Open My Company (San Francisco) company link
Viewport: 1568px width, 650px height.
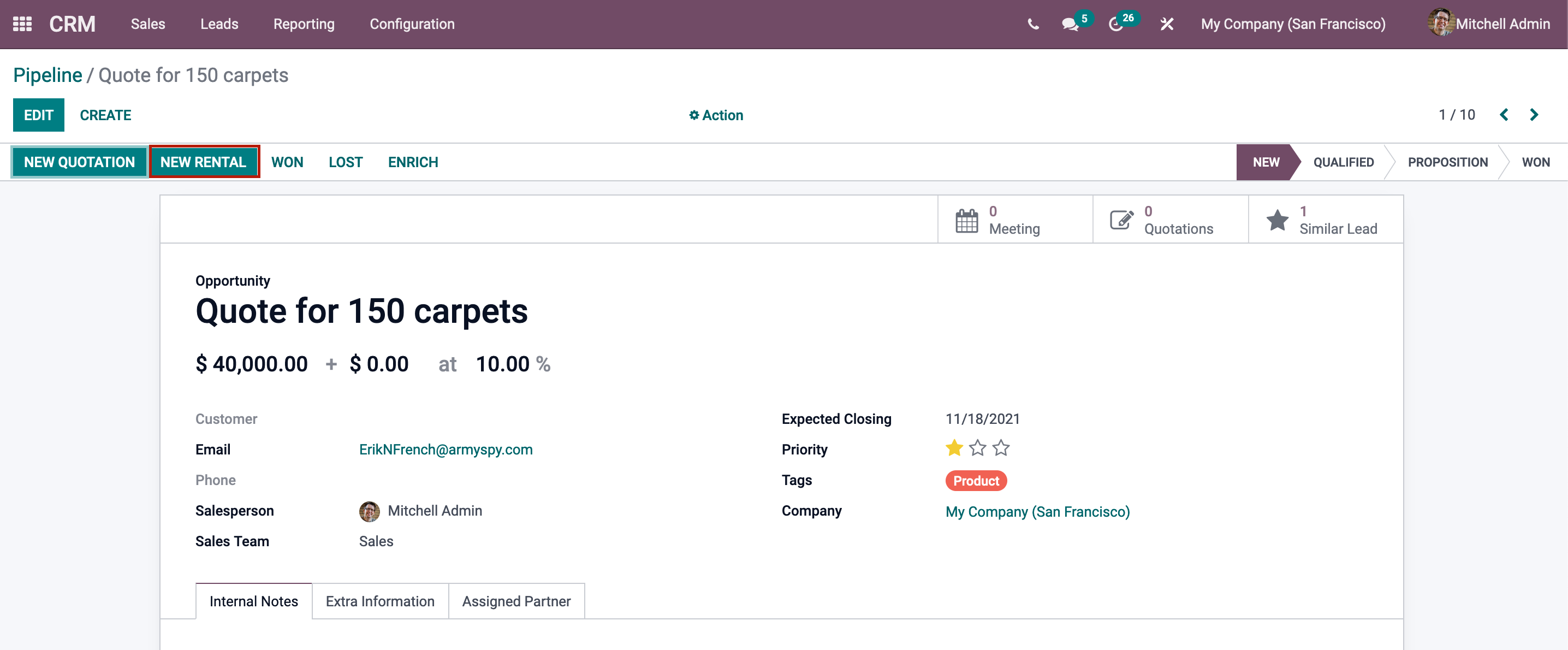pyautogui.click(x=1037, y=512)
